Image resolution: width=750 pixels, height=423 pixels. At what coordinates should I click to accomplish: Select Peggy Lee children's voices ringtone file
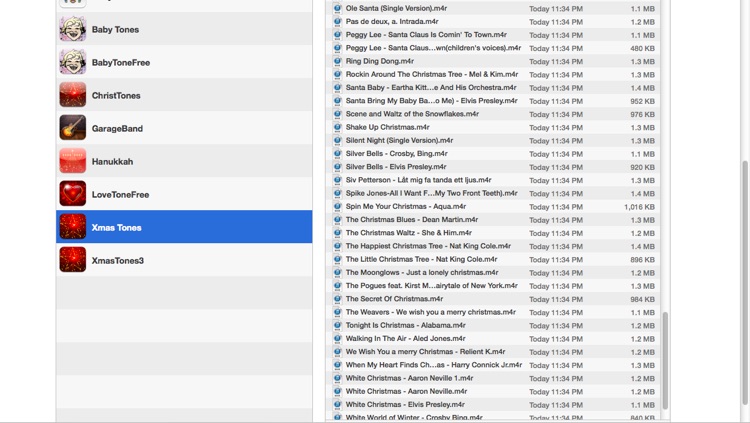pyautogui.click(x=433, y=48)
